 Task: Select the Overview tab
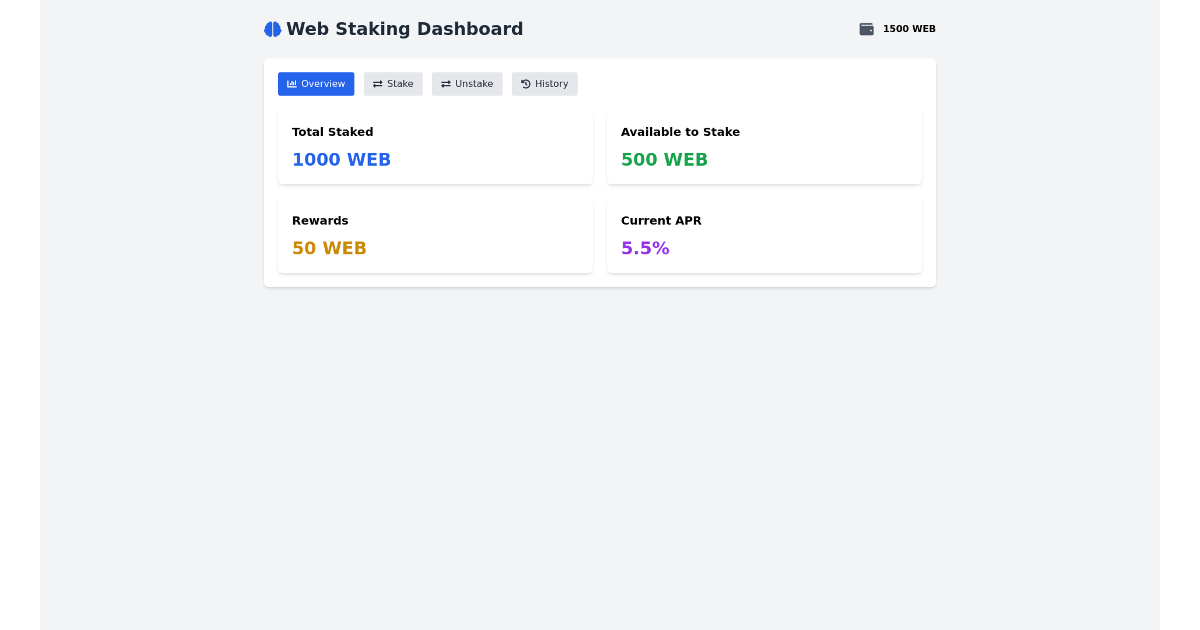(316, 84)
